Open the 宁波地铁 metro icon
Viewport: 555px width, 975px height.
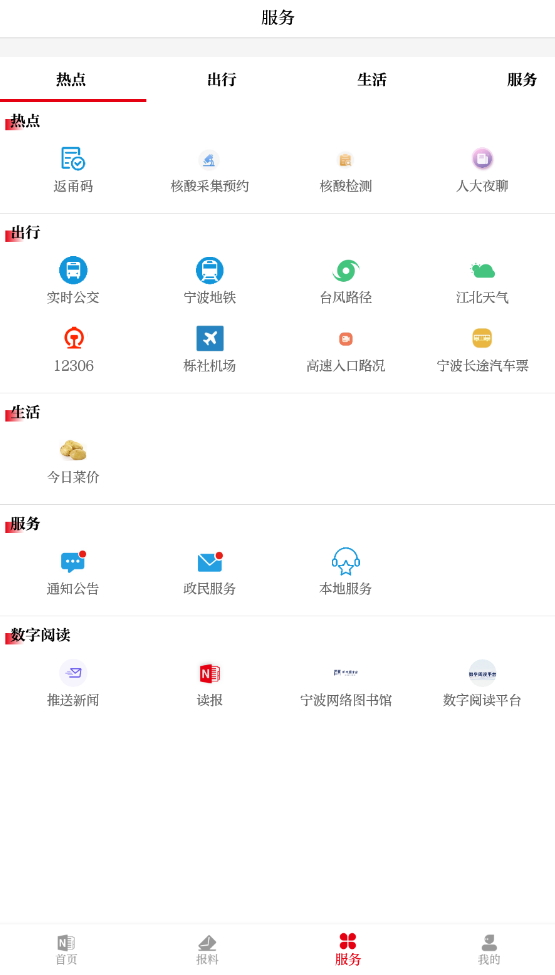(209, 270)
